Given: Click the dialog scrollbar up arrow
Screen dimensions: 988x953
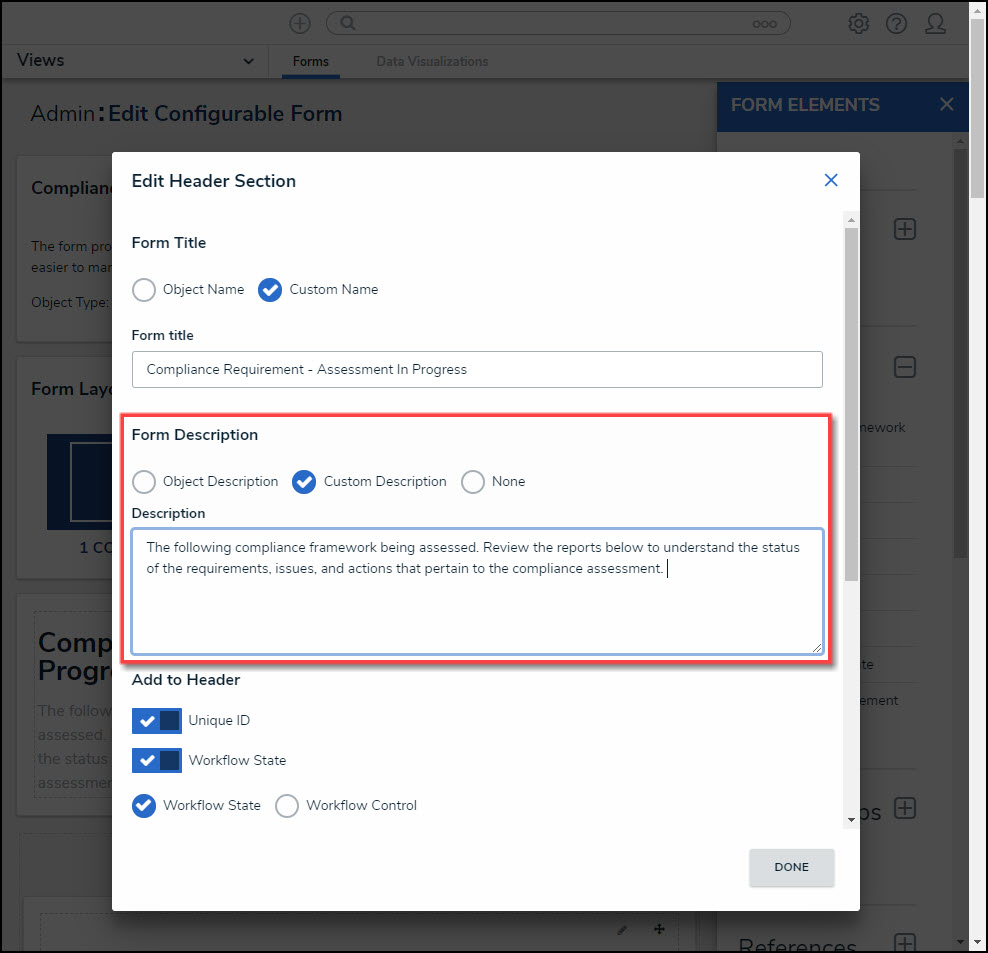Looking at the screenshot, I should click(851, 220).
